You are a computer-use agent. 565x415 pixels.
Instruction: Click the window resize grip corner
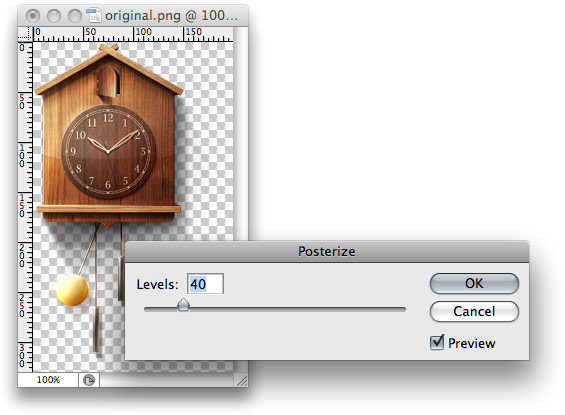click(x=241, y=380)
